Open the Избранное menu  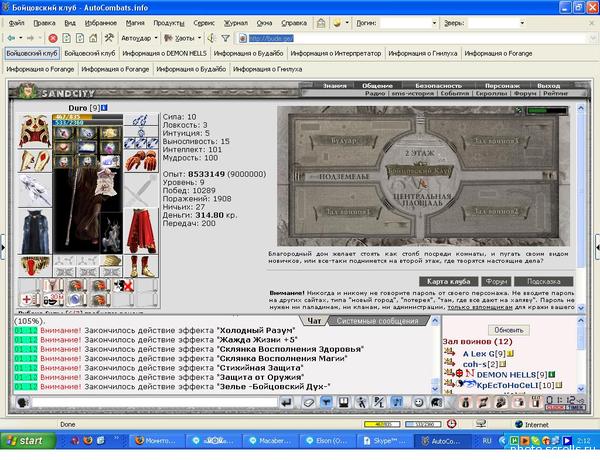101,23
